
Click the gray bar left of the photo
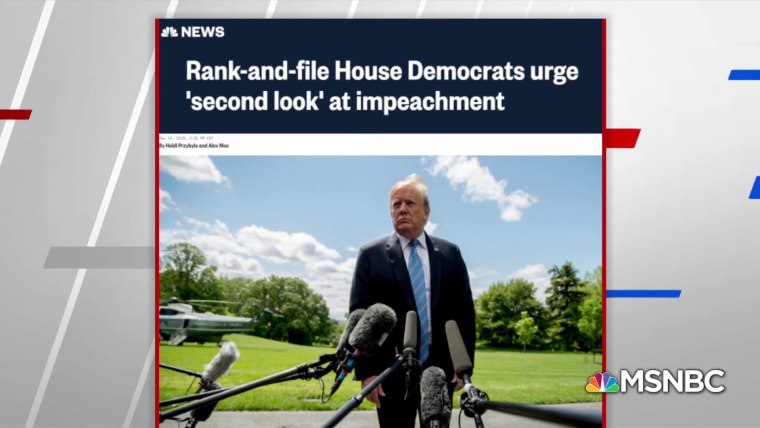(100, 257)
